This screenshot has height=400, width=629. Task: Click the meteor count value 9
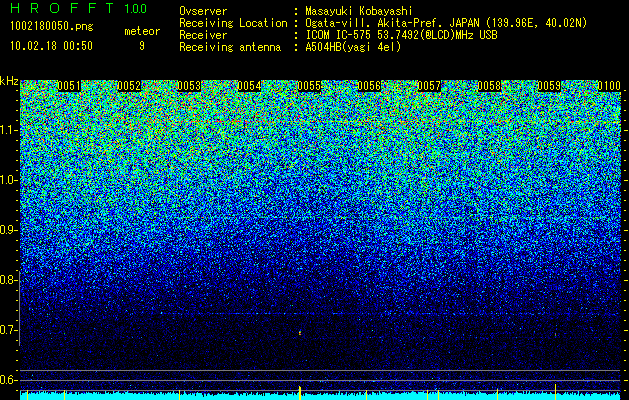142,46
